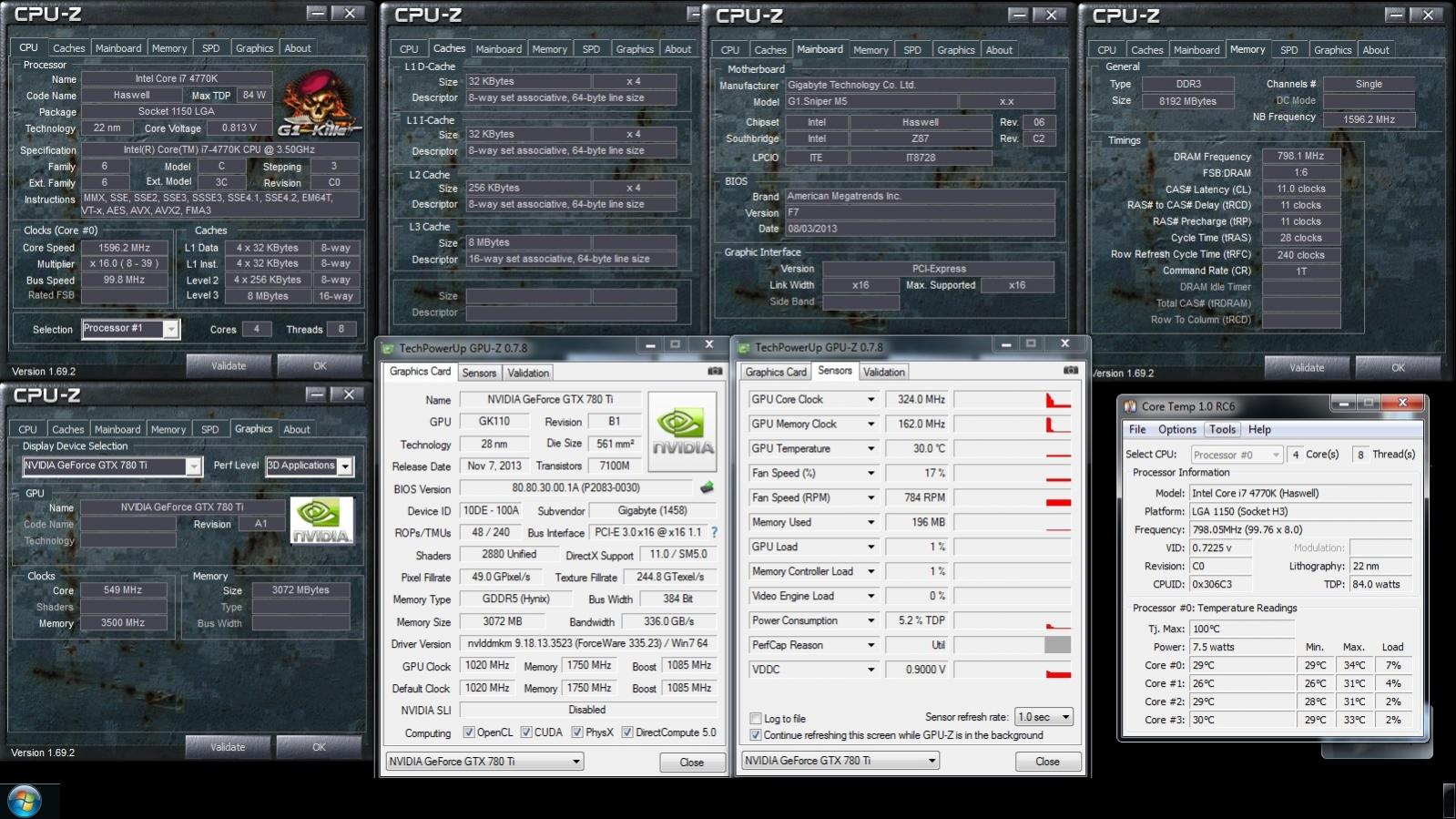Viewport: 1456px width, 819px height.
Task: Open the Windows Start menu orb
Action: coord(25,802)
